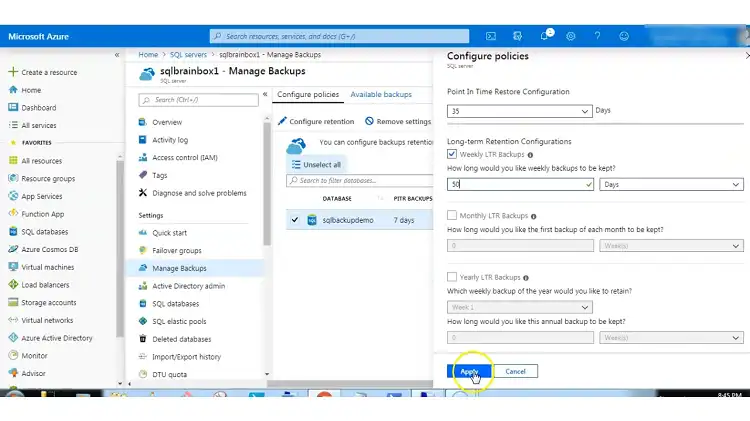
Task: Open Azure Active Directory favorite
Action: point(51,338)
